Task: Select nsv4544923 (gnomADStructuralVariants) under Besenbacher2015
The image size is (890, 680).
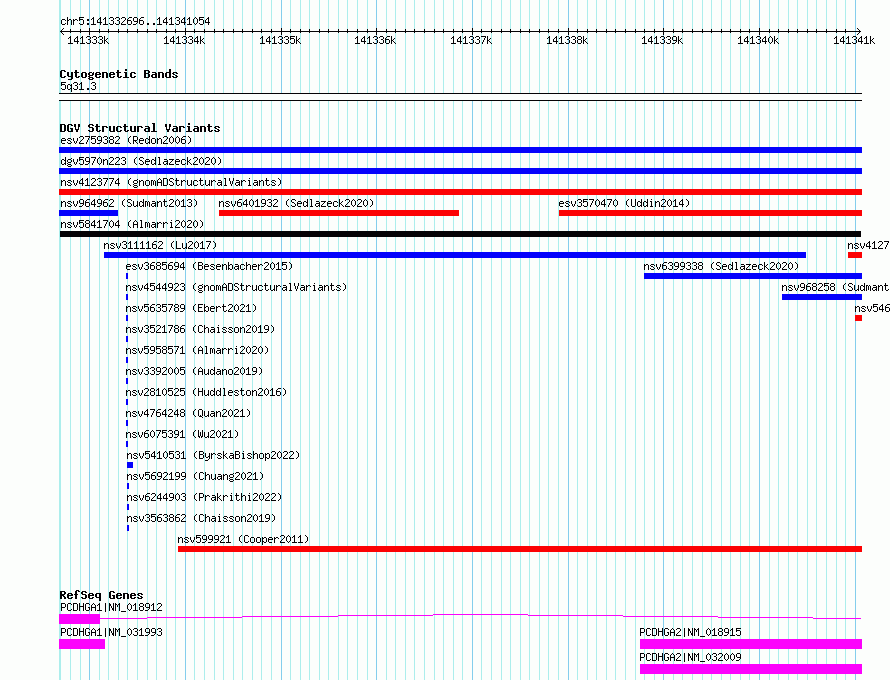Action: 236,287
